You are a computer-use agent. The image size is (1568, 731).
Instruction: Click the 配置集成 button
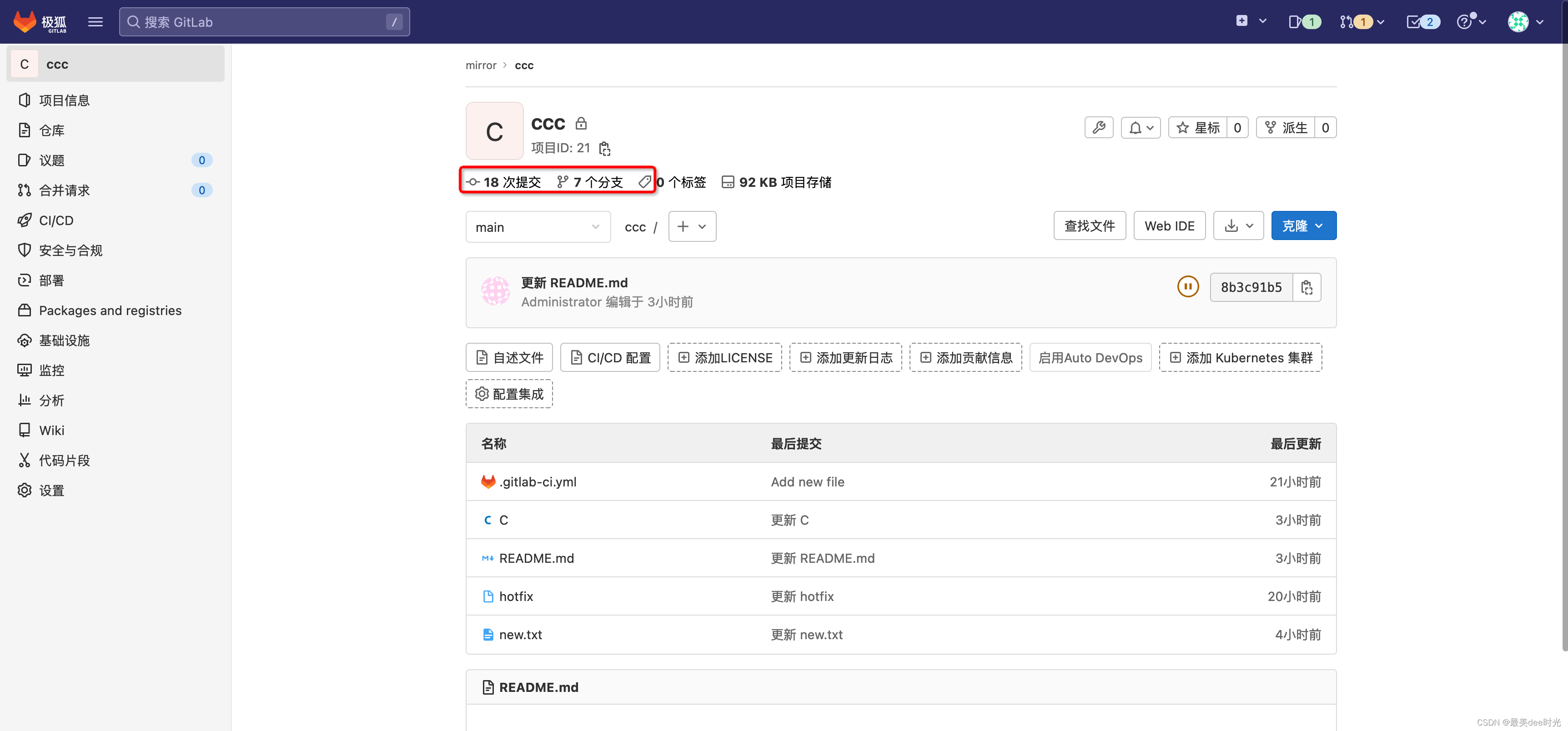pyautogui.click(x=509, y=394)
